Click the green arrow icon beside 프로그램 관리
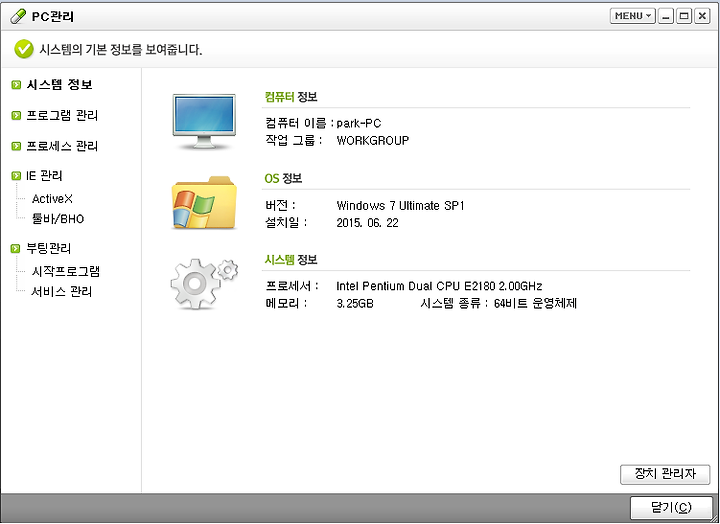Image resolution: width=720 pixels, height=524 pixels. tap(16, 115)
